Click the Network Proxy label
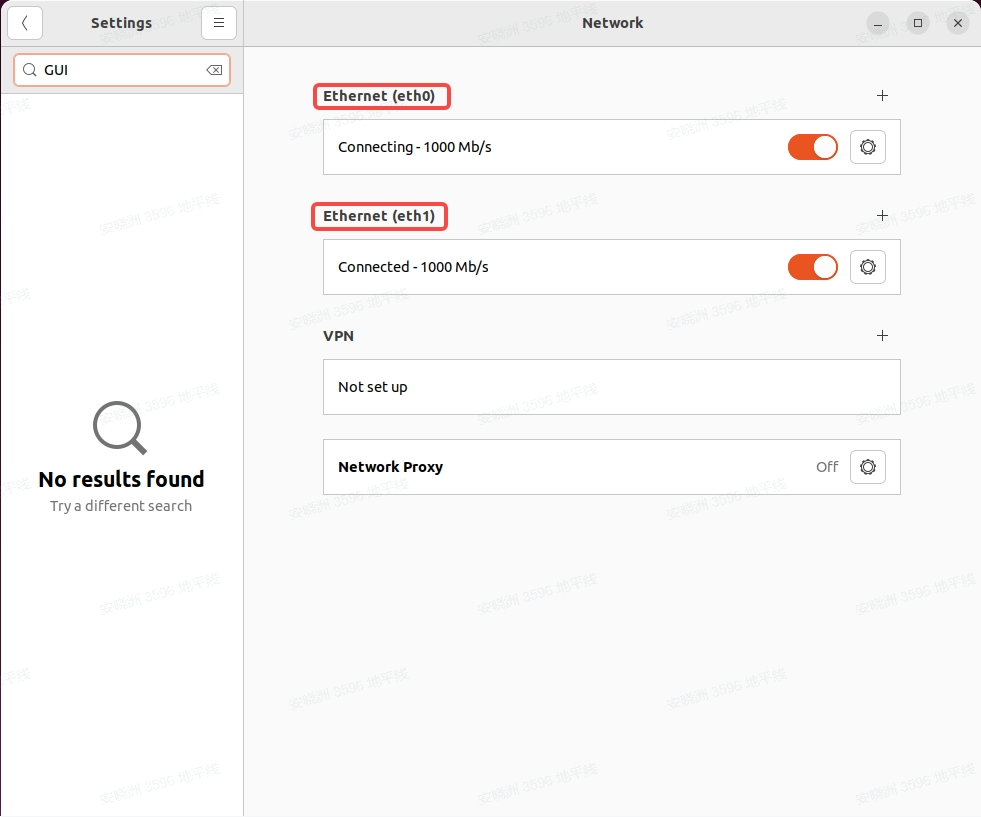Viewport: 981px width, 817px height. (390, 467)
